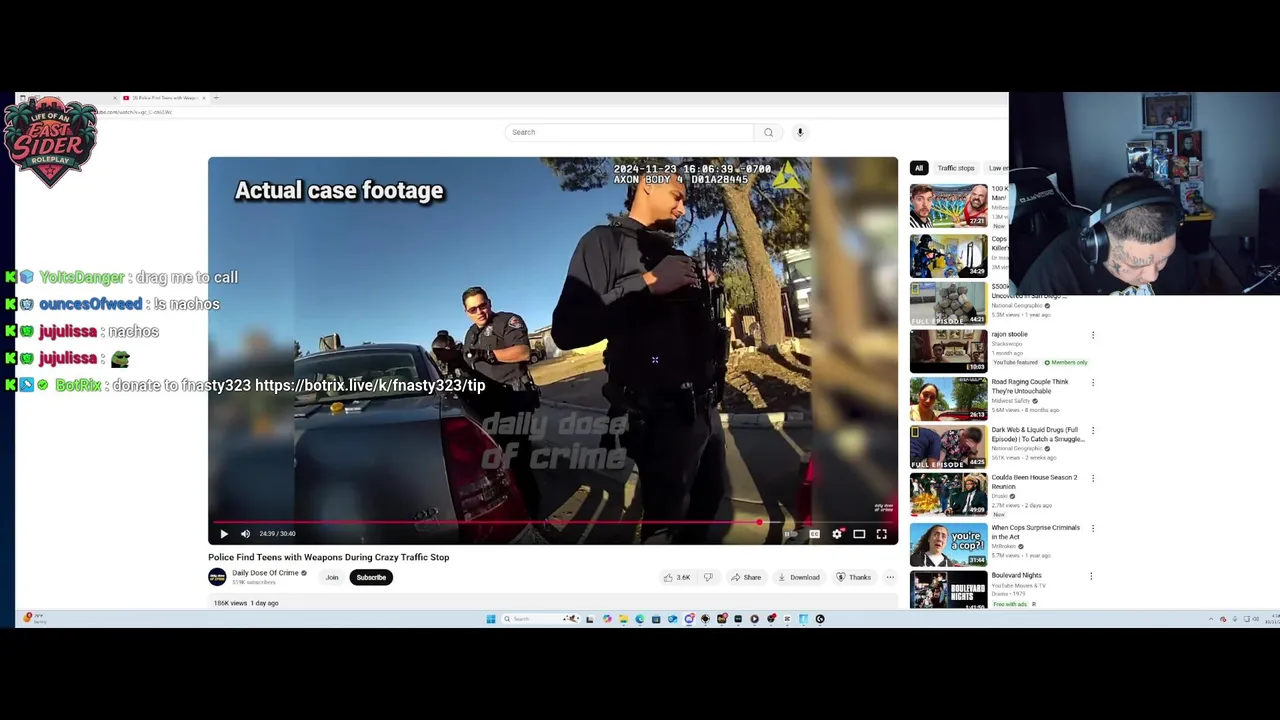Screen dimensions: 1280x720
Task: Open options menu for Coulda Been House video
Action: click(1093, 479)
